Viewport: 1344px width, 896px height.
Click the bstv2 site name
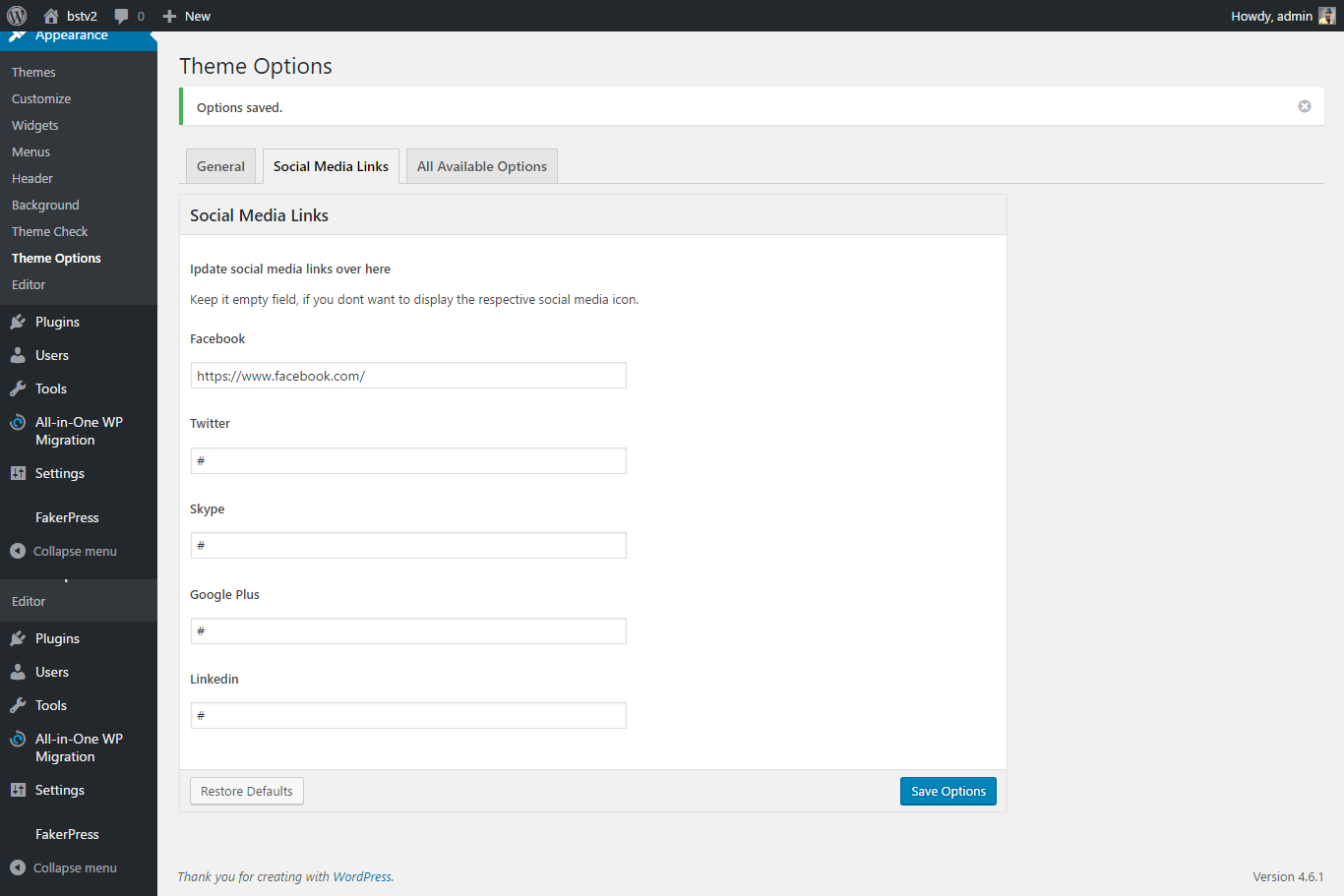point(82,16)
